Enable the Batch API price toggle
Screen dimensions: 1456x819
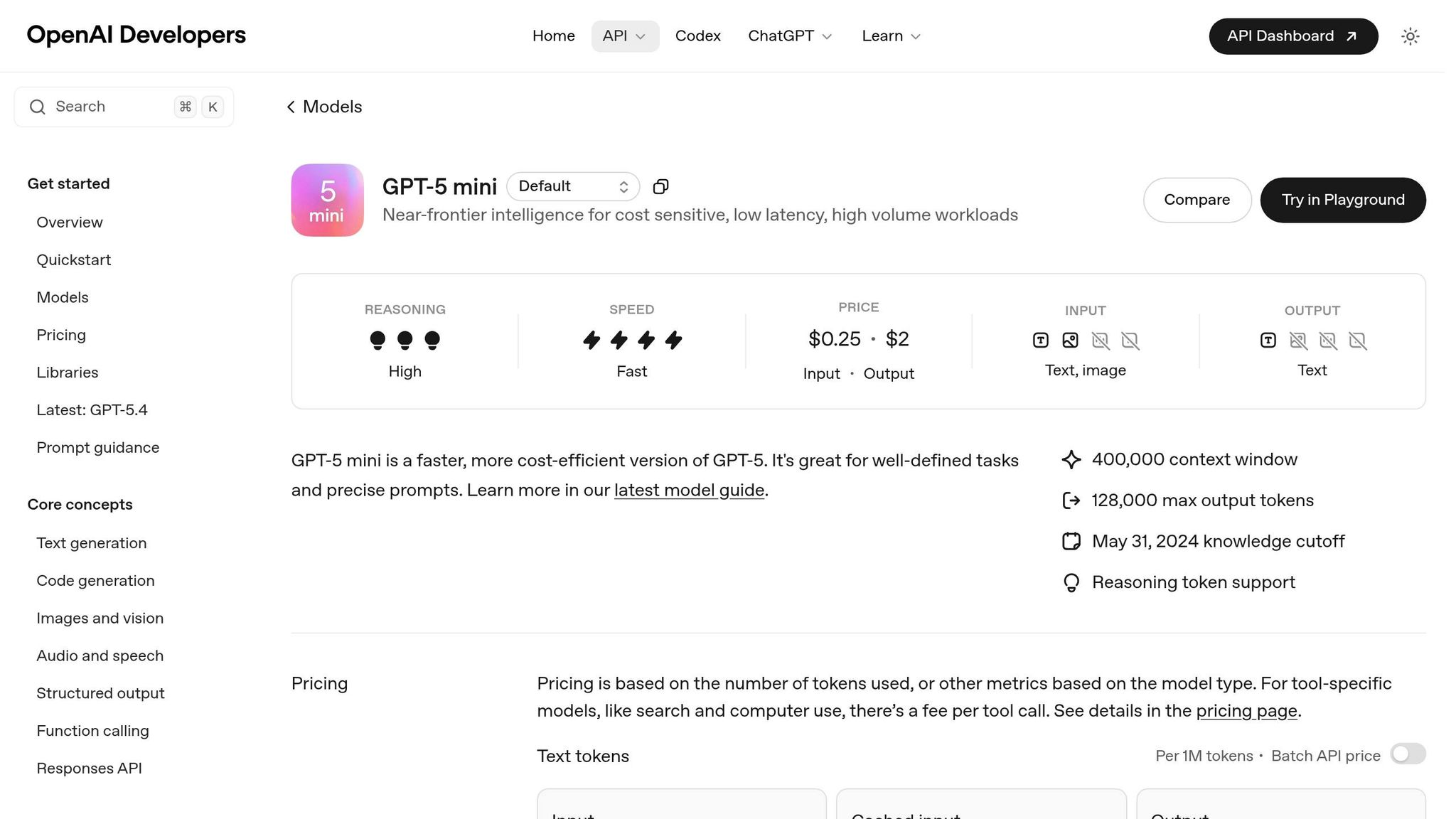(x=1408, y=754)
